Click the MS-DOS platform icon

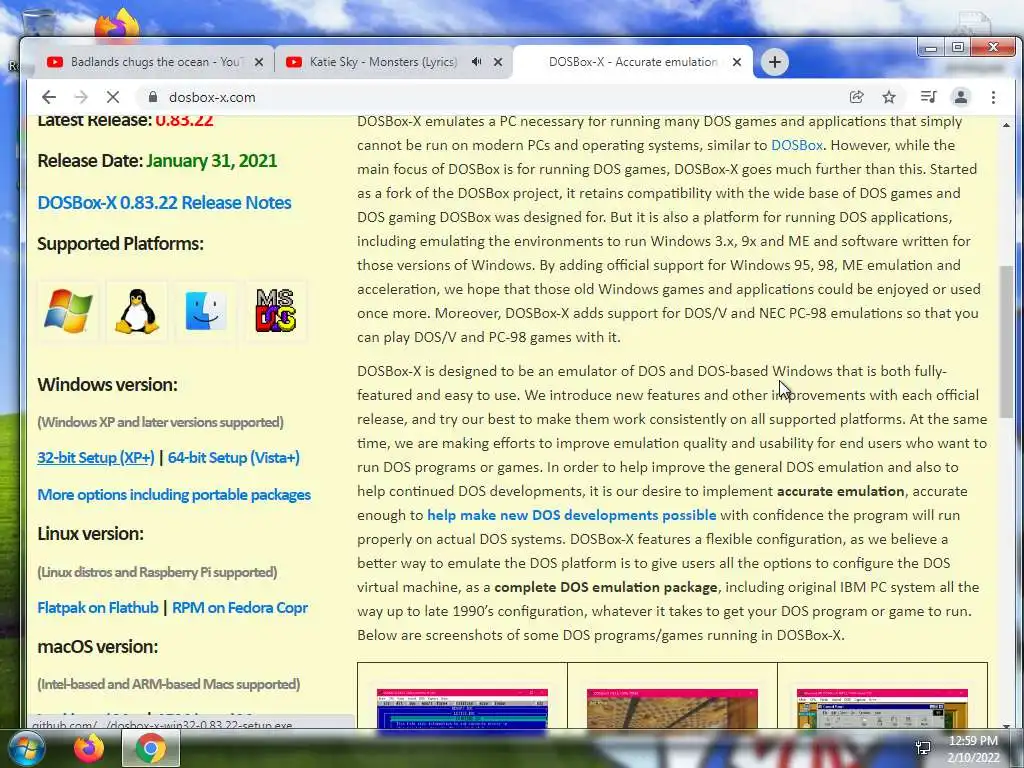[275, 311]
